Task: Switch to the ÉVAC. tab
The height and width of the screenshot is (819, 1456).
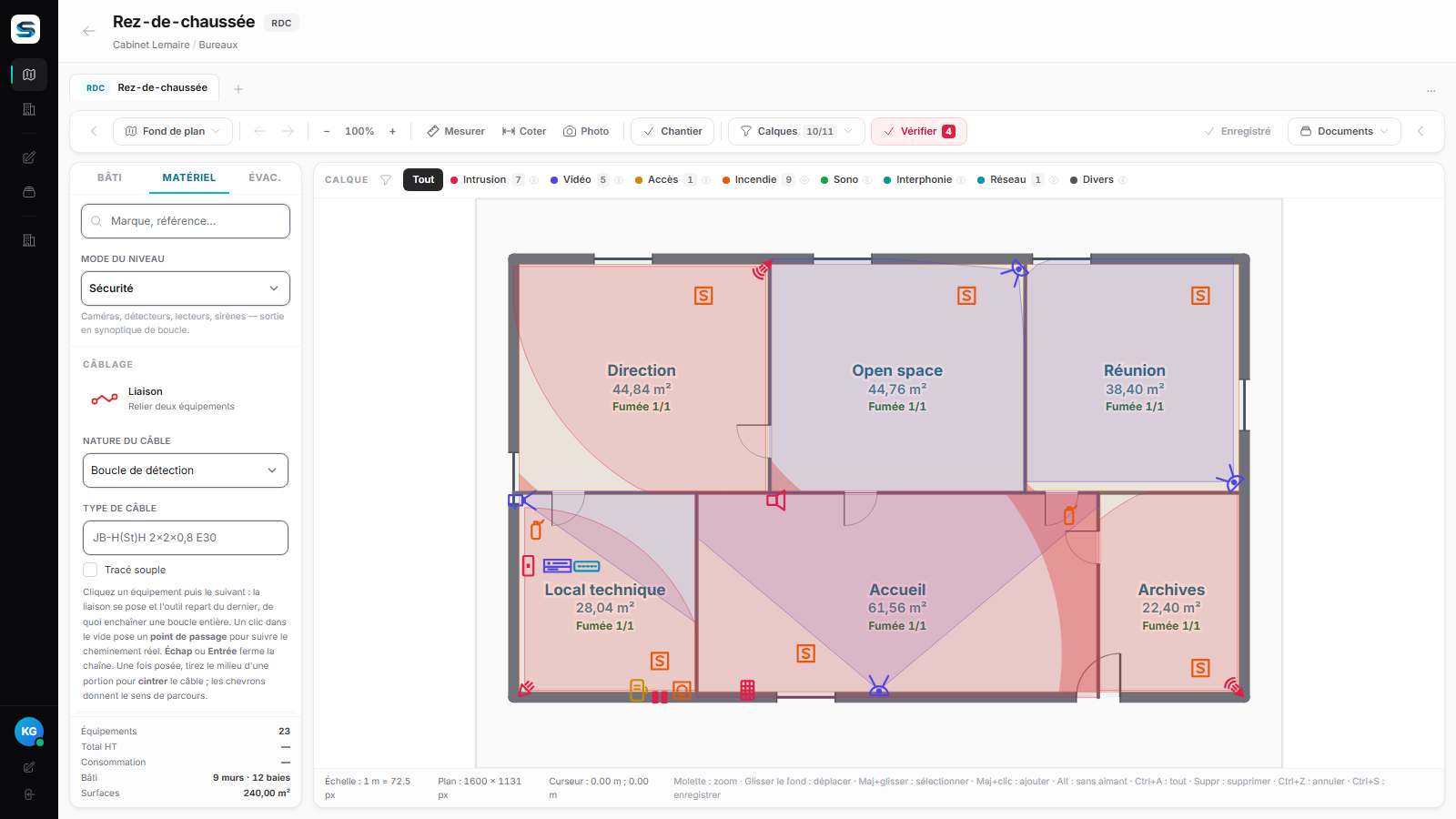Action: [x=265, y=177]
